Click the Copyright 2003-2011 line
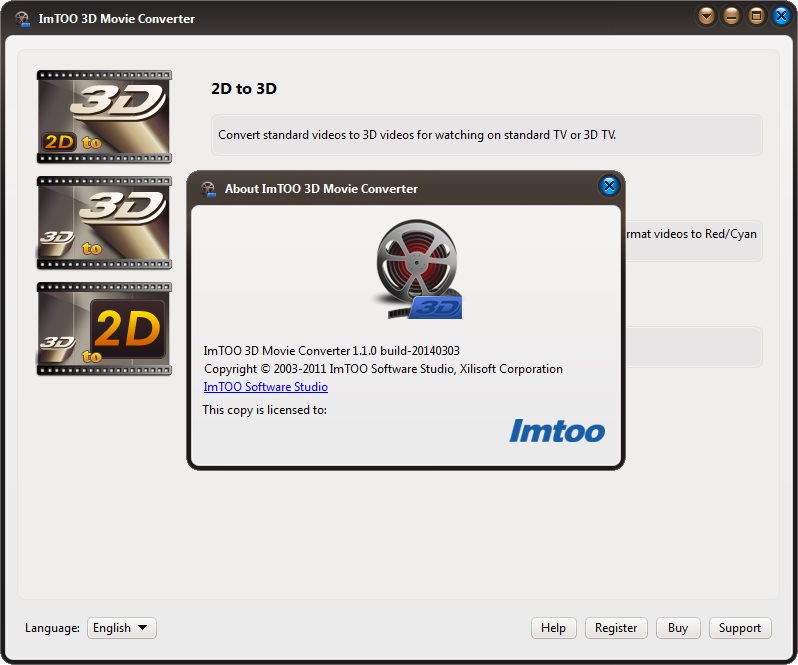 [x=383, y=369]
